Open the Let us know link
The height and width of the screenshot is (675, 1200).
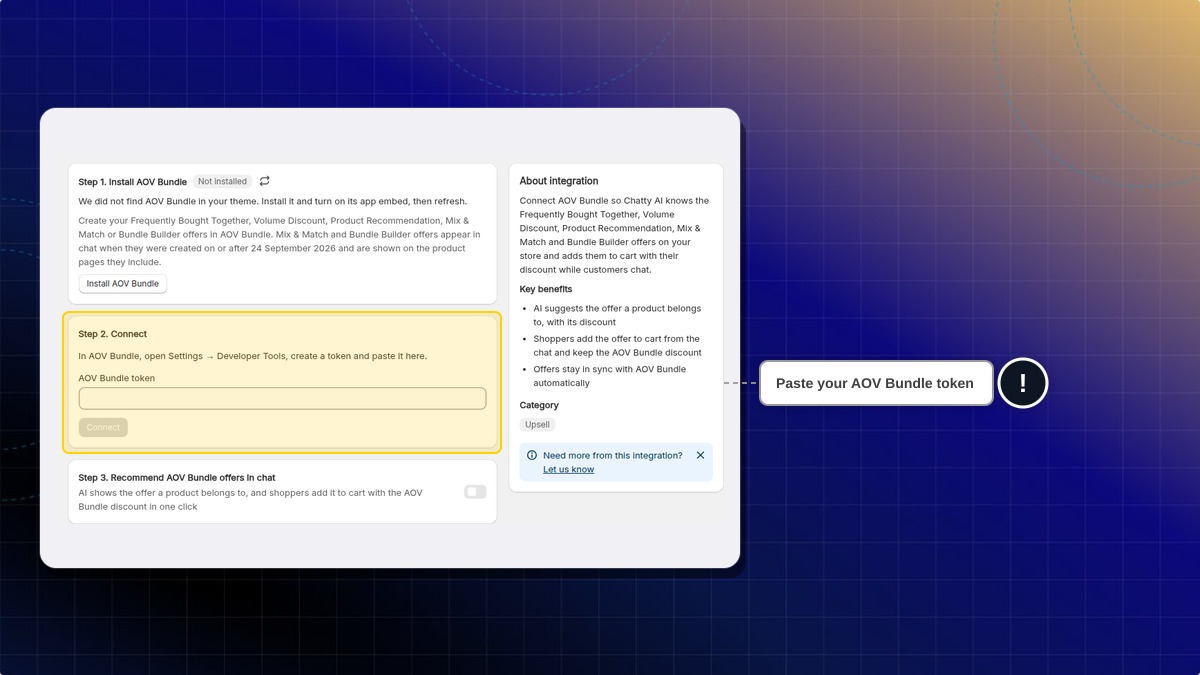tap(568, 469)
